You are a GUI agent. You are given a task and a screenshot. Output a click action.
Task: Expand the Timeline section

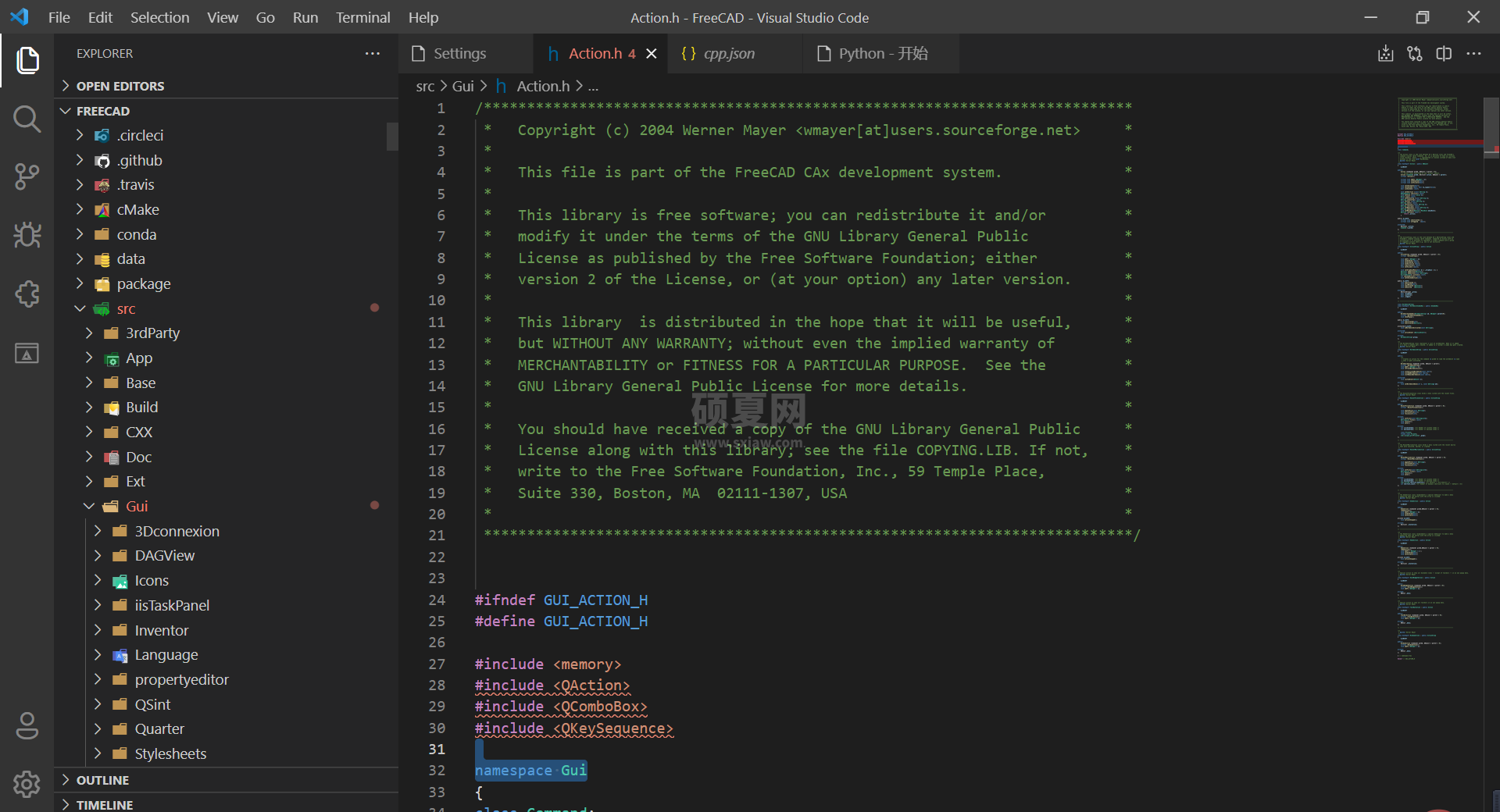click(x=227, y=804)
